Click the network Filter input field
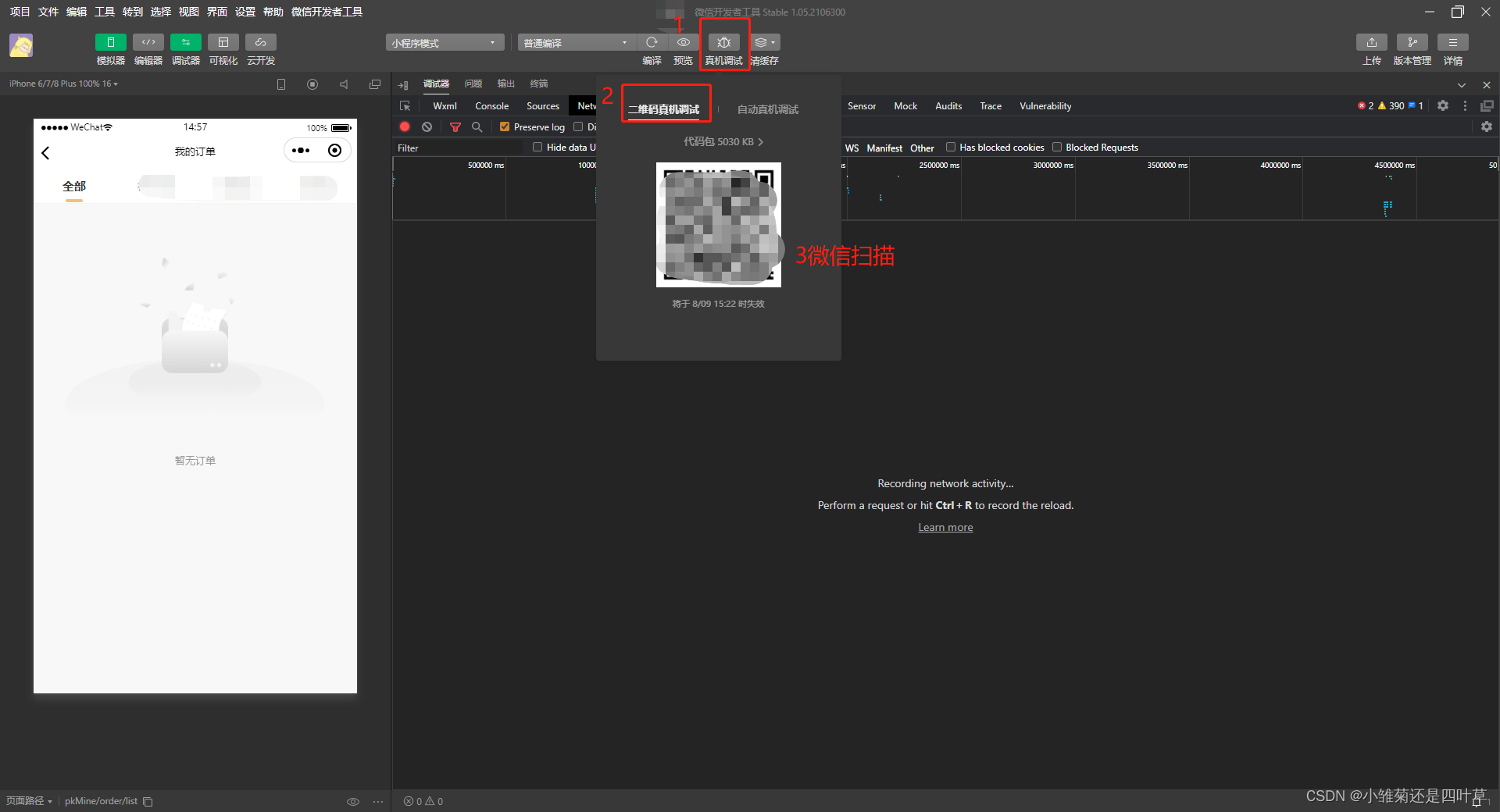1500x812 pixels. point(458,148)
